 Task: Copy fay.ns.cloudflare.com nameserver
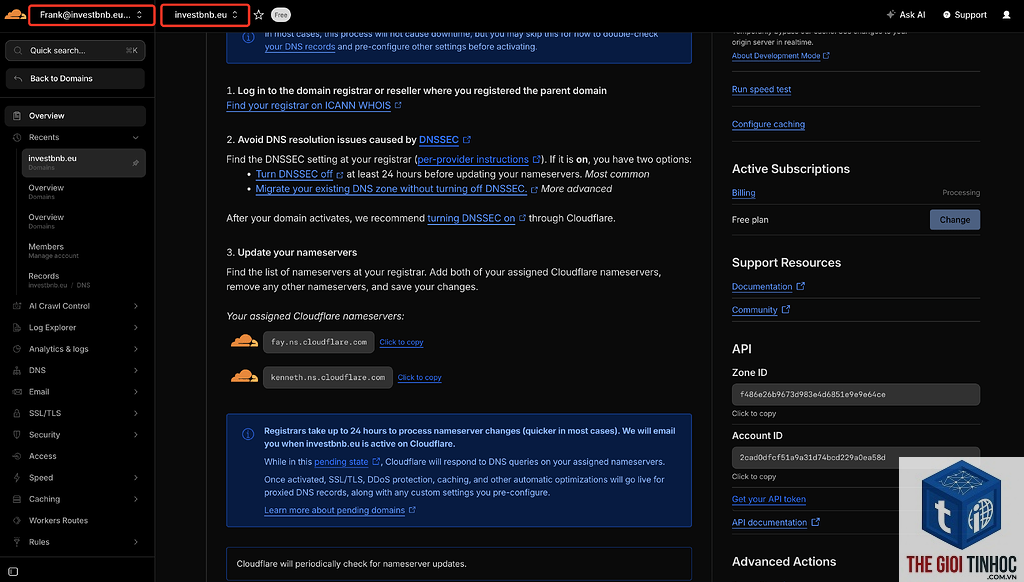click(x=401, y=342)
